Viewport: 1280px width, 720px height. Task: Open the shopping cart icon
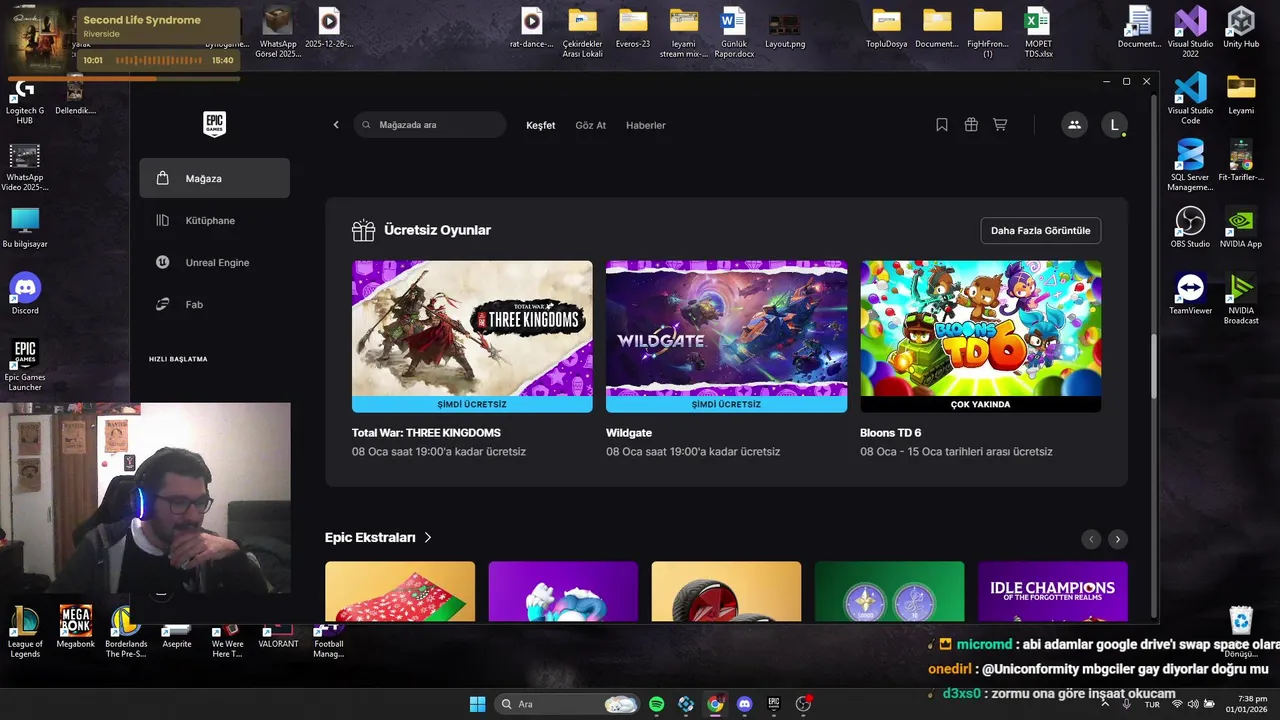point(1000,125)
